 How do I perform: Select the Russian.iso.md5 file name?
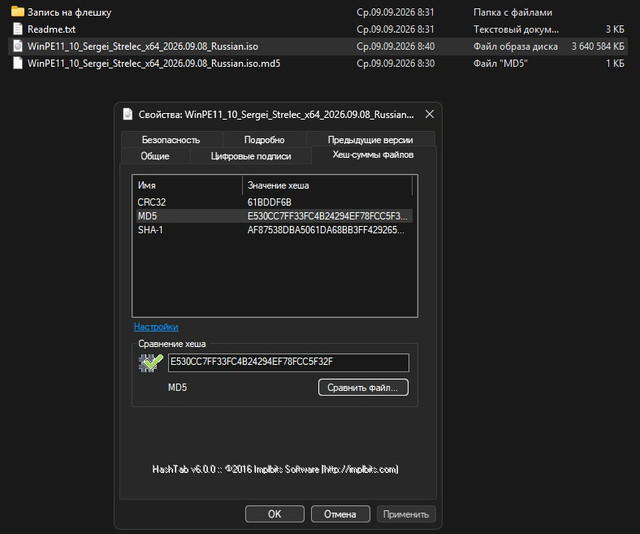pos(153,64)
